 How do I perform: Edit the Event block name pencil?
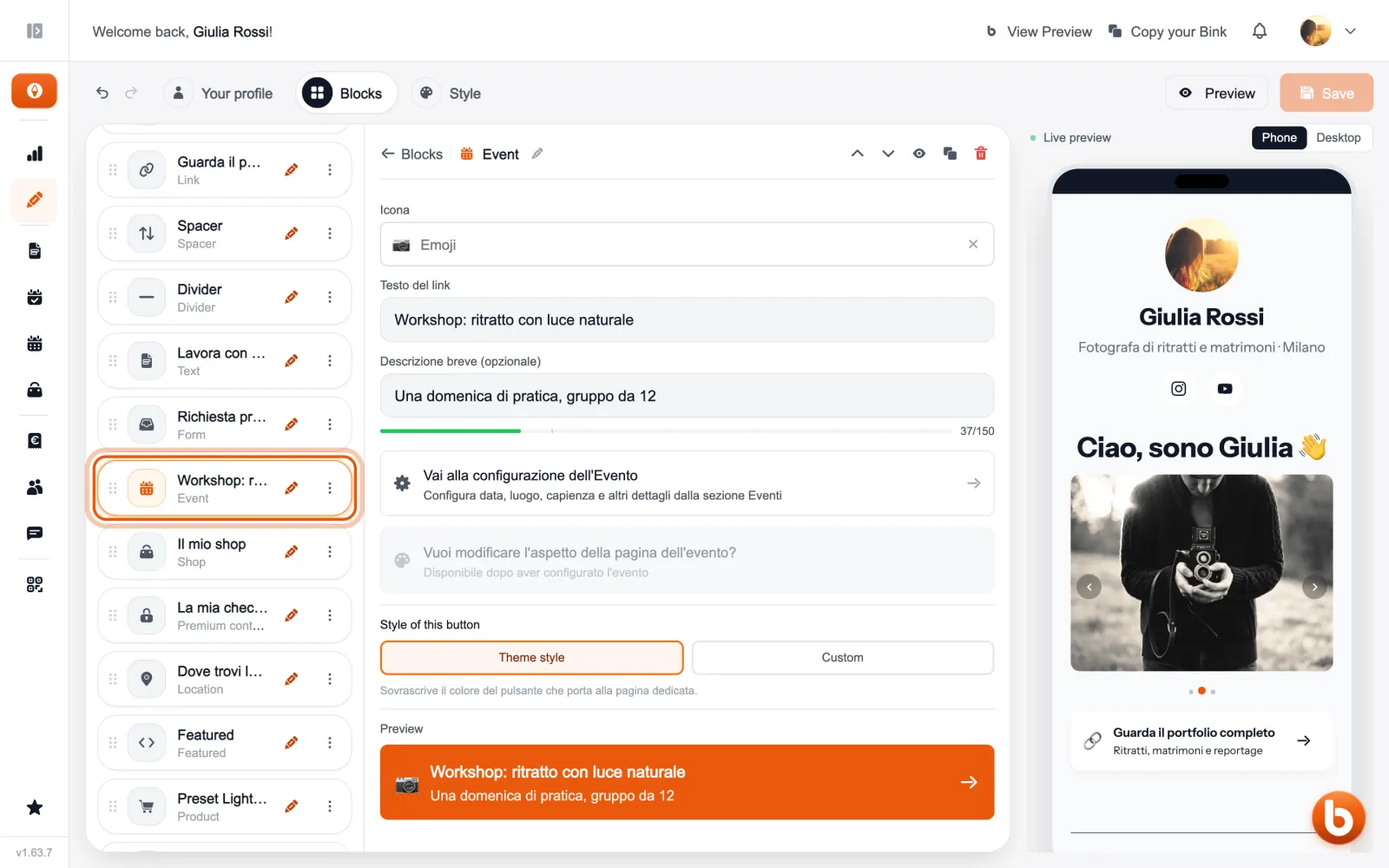coord(537,154)
